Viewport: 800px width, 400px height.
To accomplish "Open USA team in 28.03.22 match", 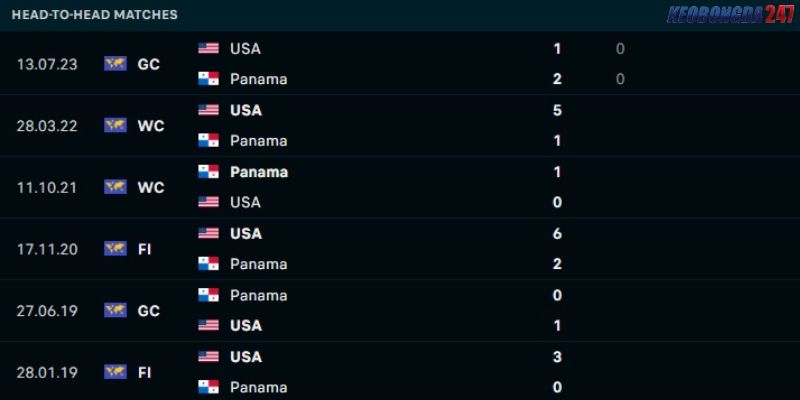I will pyautogui.click(x=246, y=110).
